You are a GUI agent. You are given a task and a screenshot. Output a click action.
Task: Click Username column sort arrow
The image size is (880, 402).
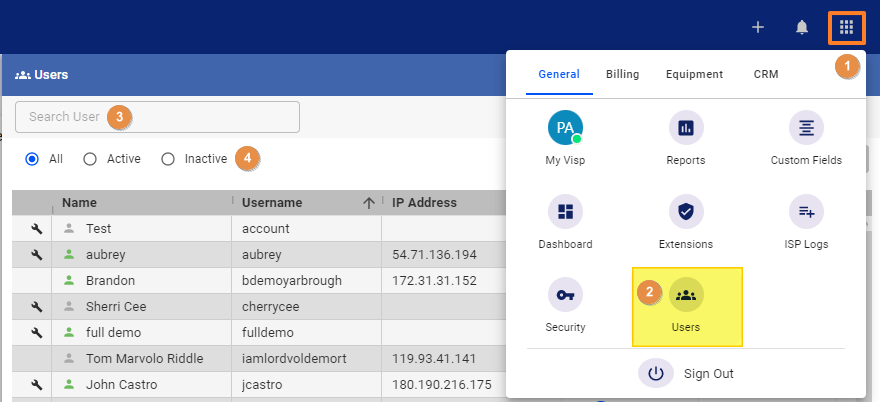pos(369,203)
